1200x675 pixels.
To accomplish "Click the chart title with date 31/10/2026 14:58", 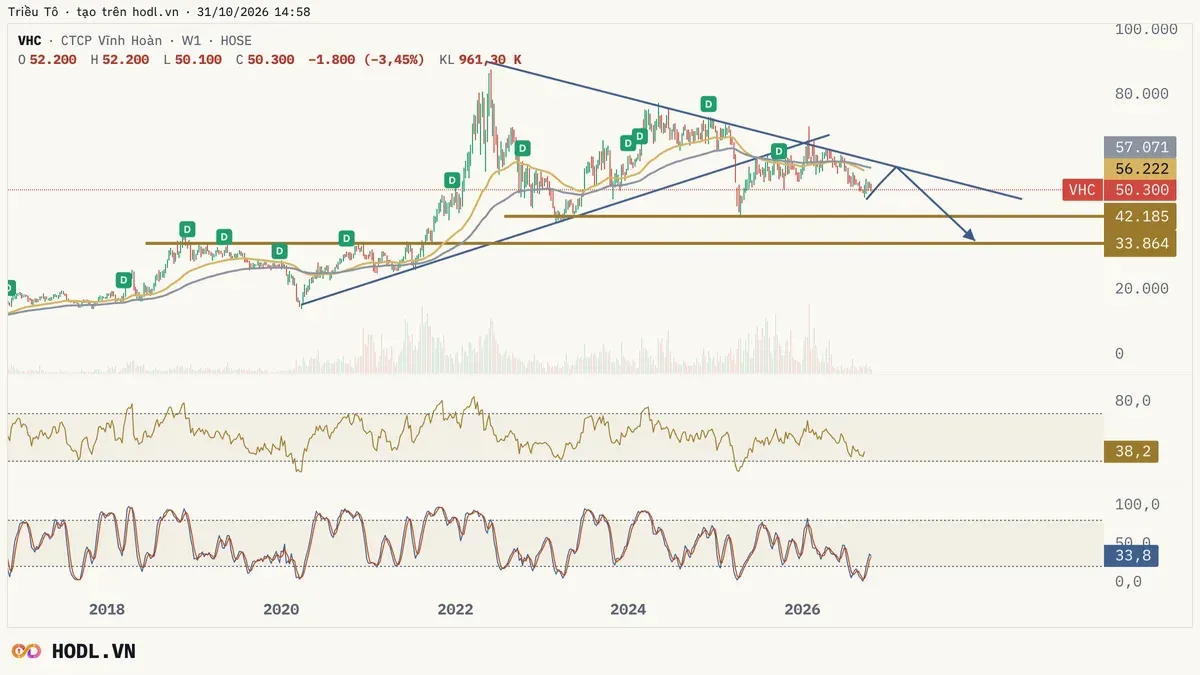I will [159, 12].
